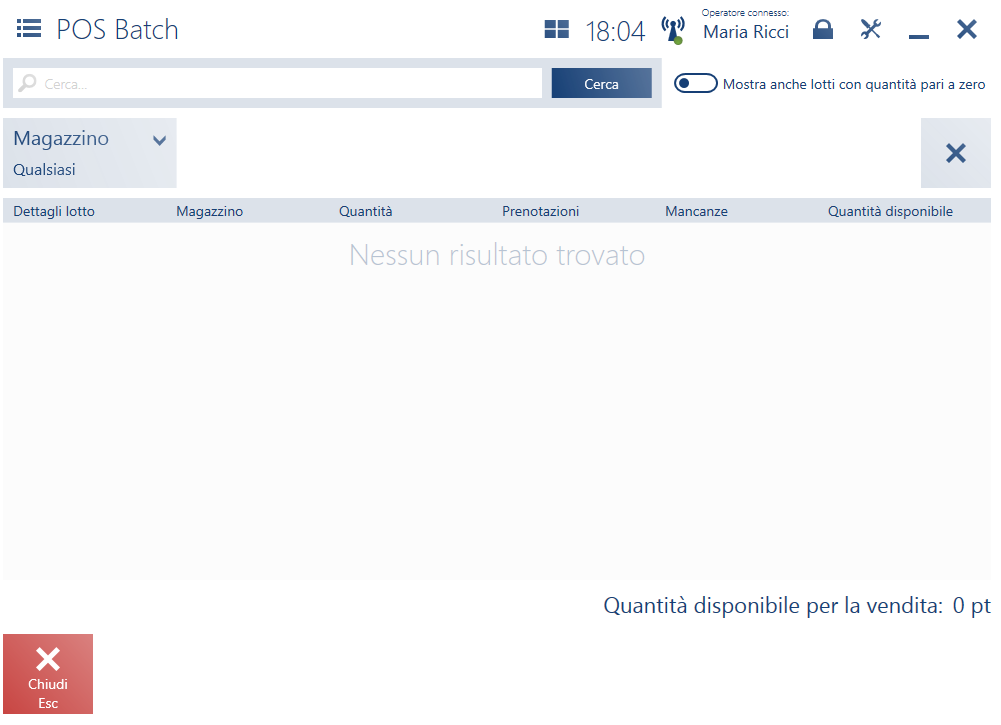
Task: Expand the Magazzino filter dropdown
Action: (x=90, y=153)
